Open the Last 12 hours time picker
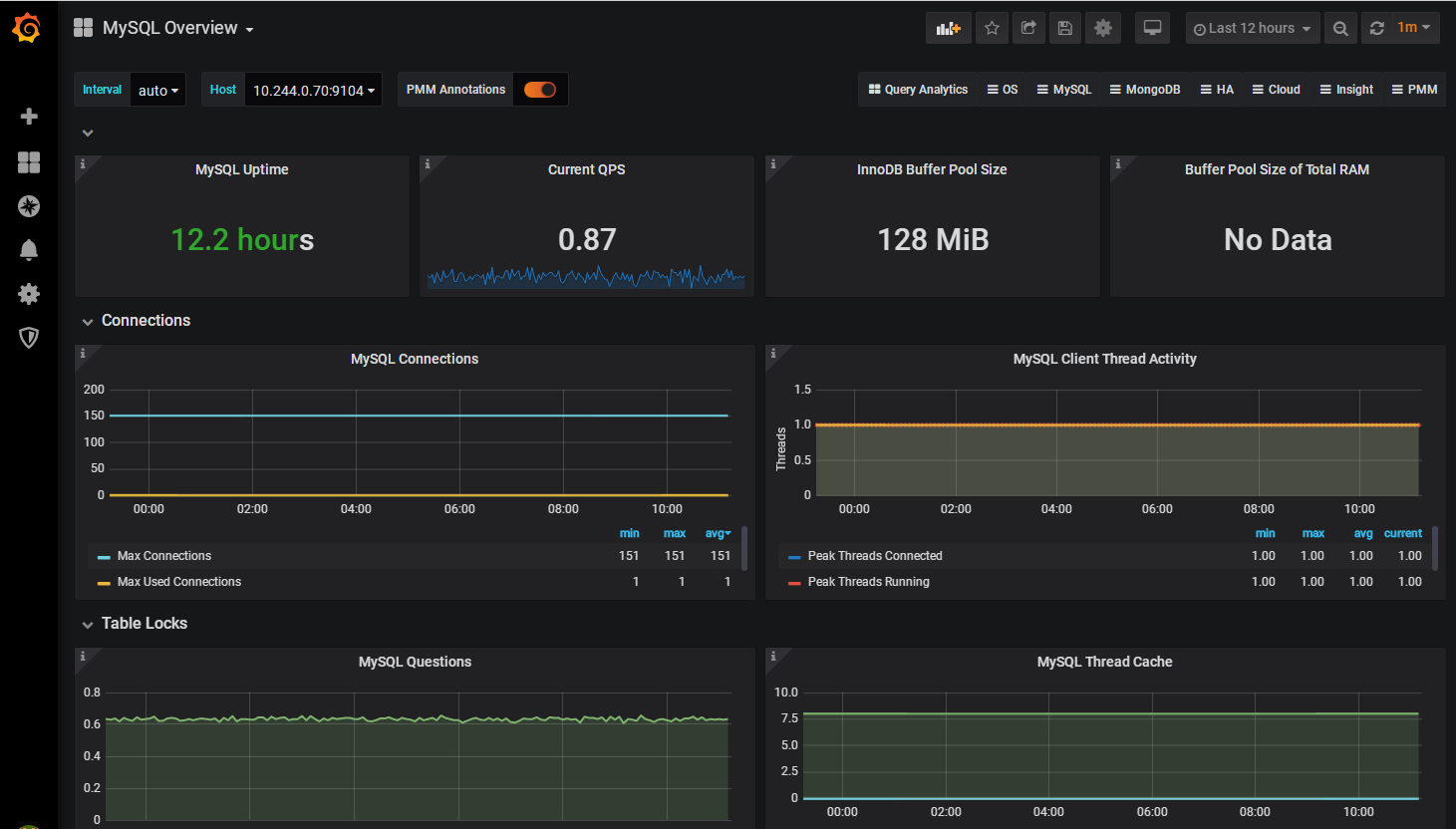The height and width of the screenshot is (829, 1456). [x=1252, y=28]
